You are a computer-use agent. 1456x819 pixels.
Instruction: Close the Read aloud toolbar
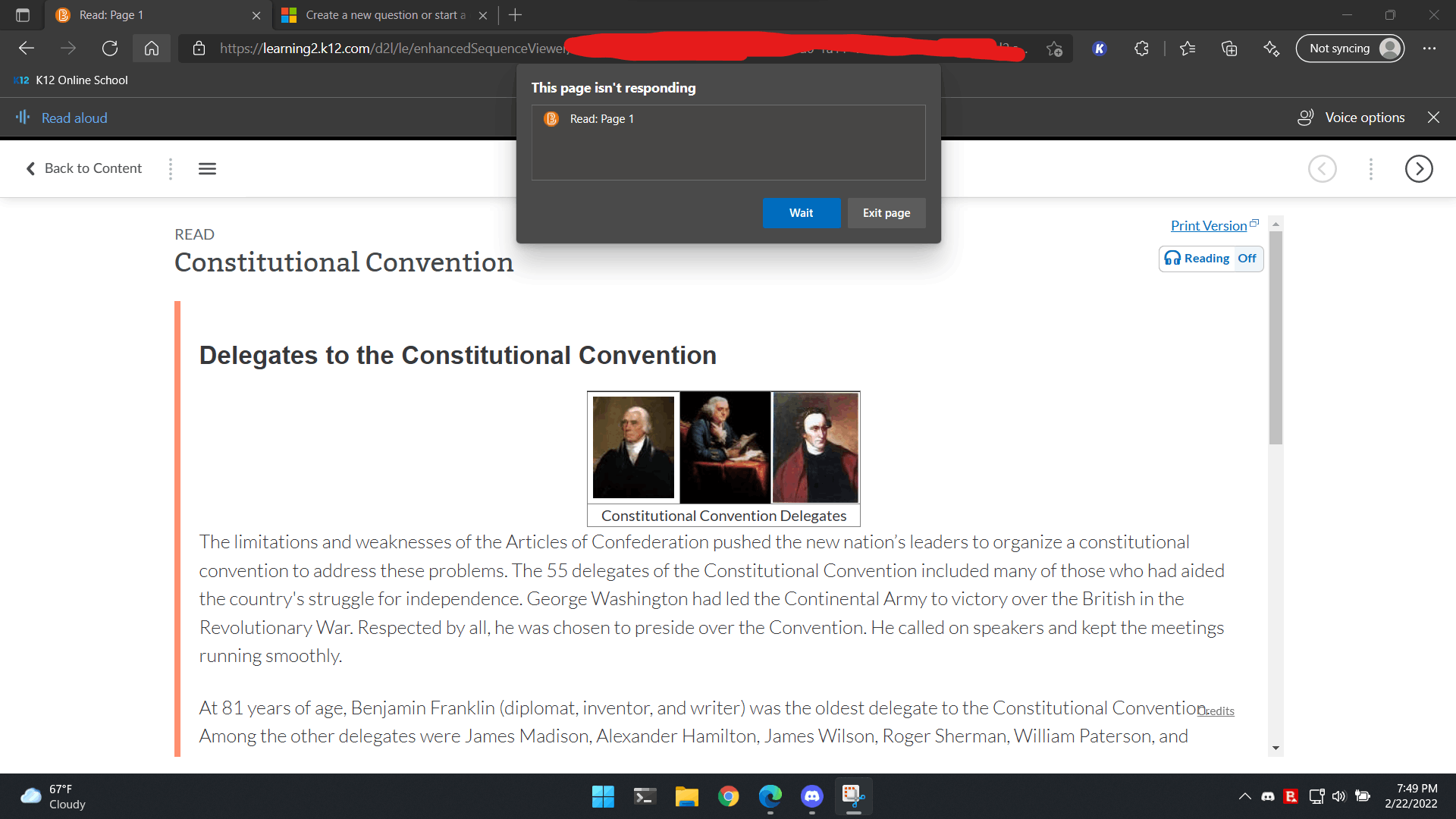click(x=1433, y=118)
